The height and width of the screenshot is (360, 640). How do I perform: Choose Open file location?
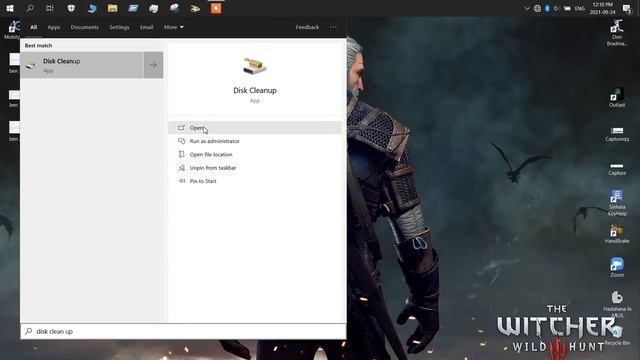(x=255, y=155)
